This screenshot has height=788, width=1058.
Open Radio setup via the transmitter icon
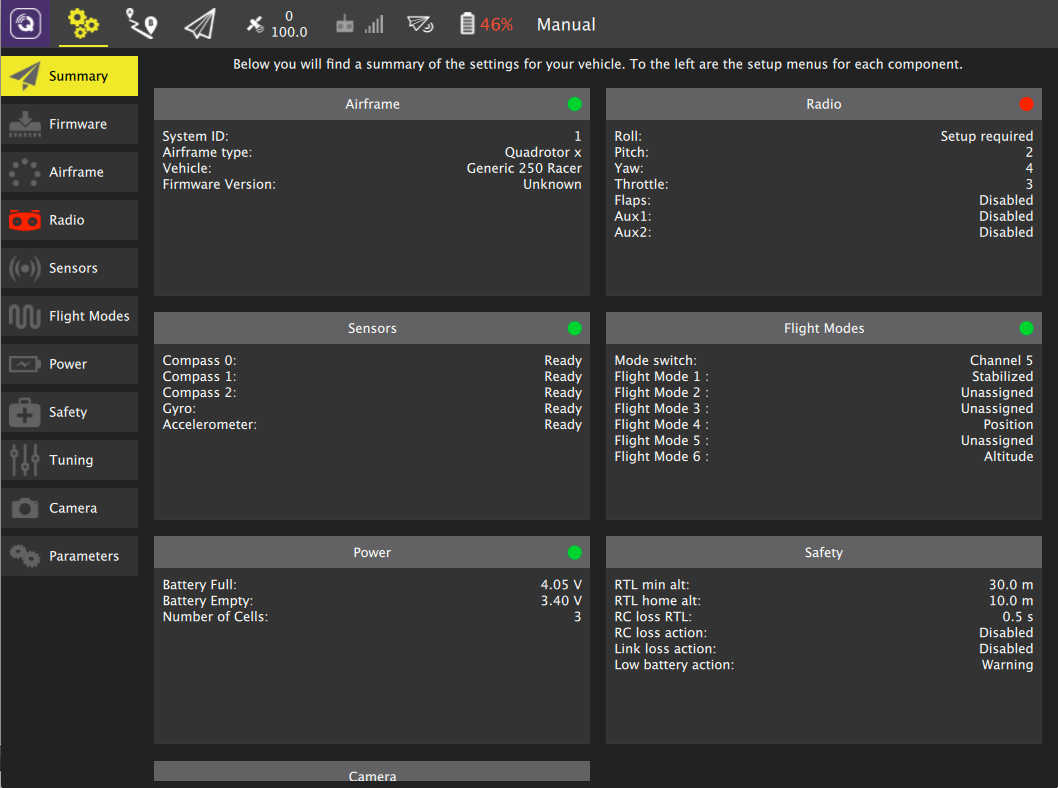coord(69,220)
